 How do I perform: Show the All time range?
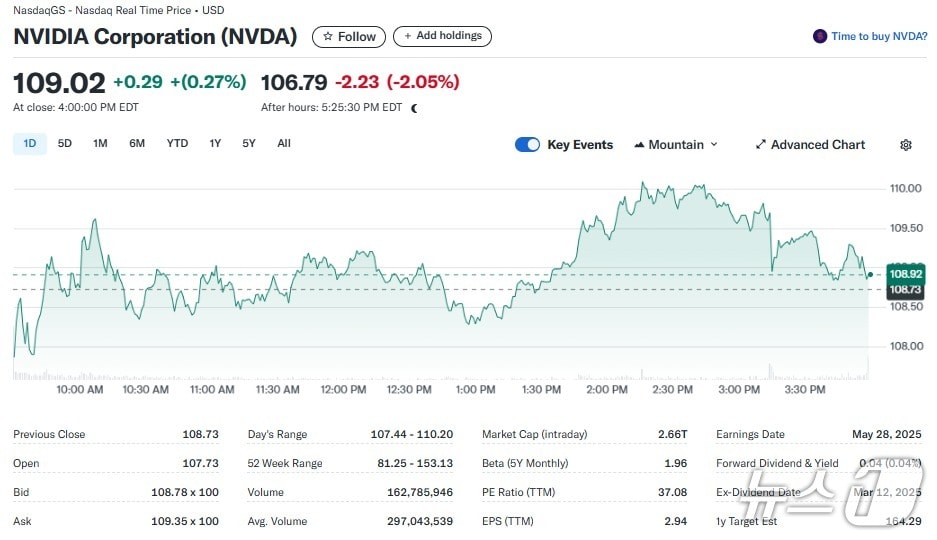pyautogui.click(x=284, y=144)
